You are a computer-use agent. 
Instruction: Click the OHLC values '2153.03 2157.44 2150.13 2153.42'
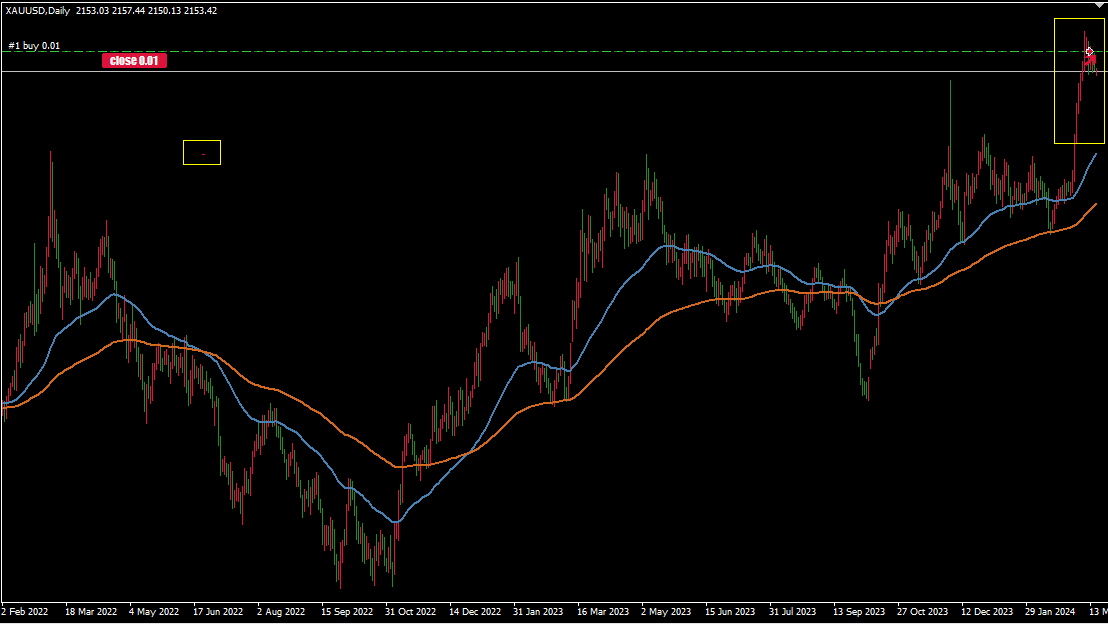146,11
